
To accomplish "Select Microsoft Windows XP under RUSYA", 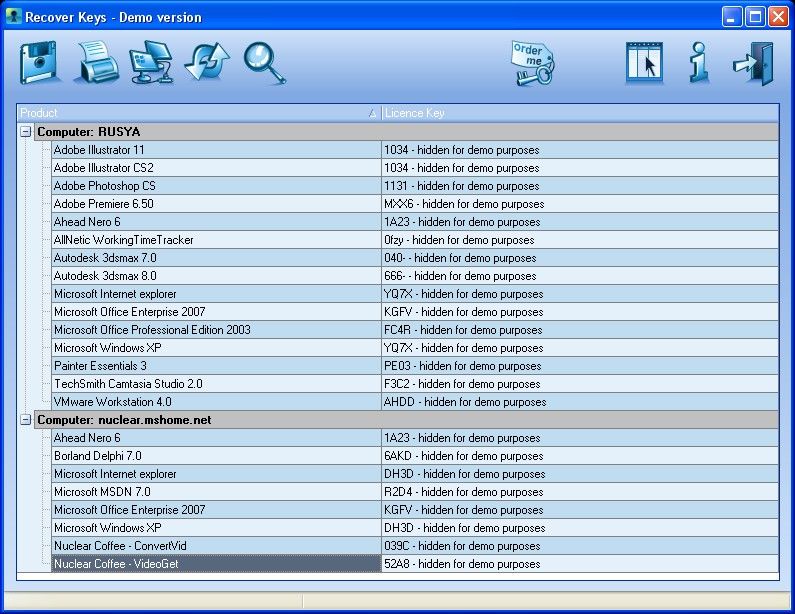I will [108, 348].
